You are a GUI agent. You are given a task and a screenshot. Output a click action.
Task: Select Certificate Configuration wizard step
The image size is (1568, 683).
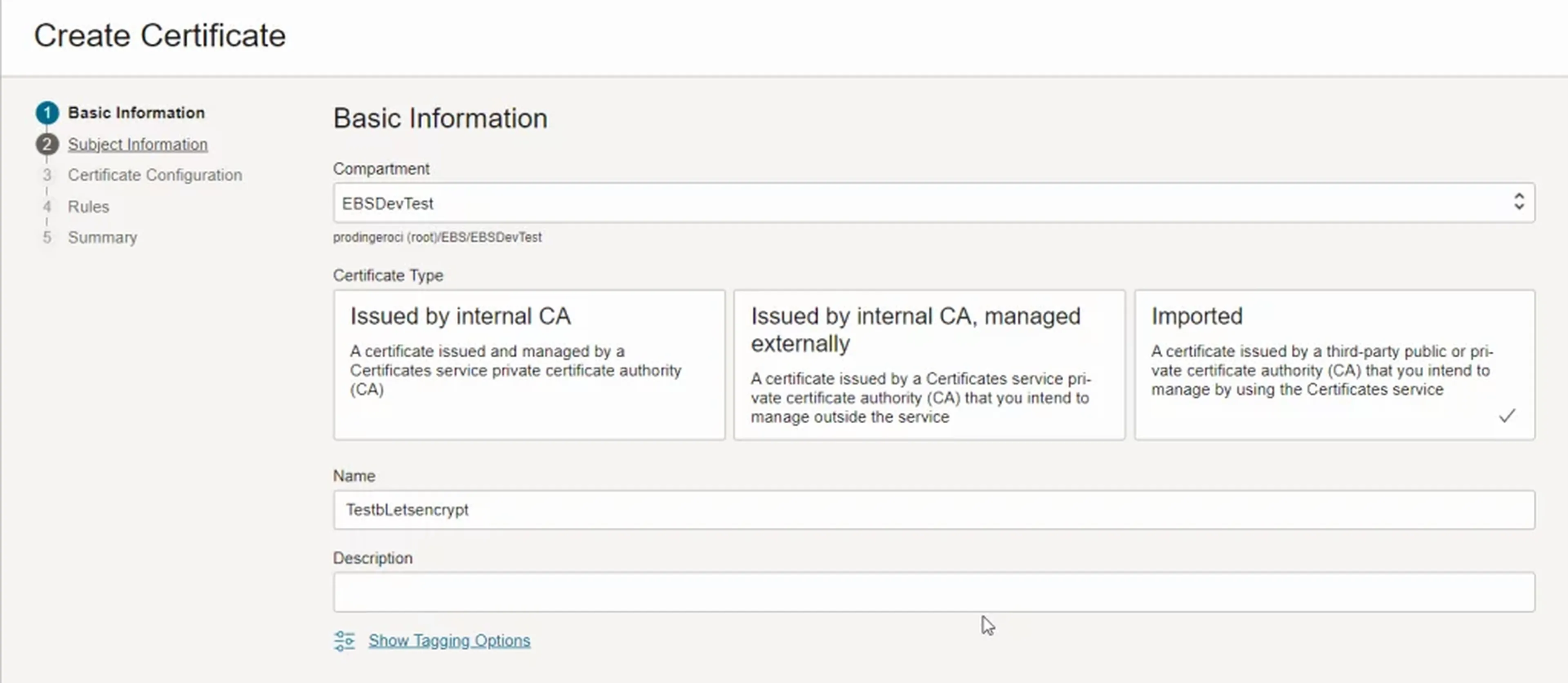(x=155, y=175)
